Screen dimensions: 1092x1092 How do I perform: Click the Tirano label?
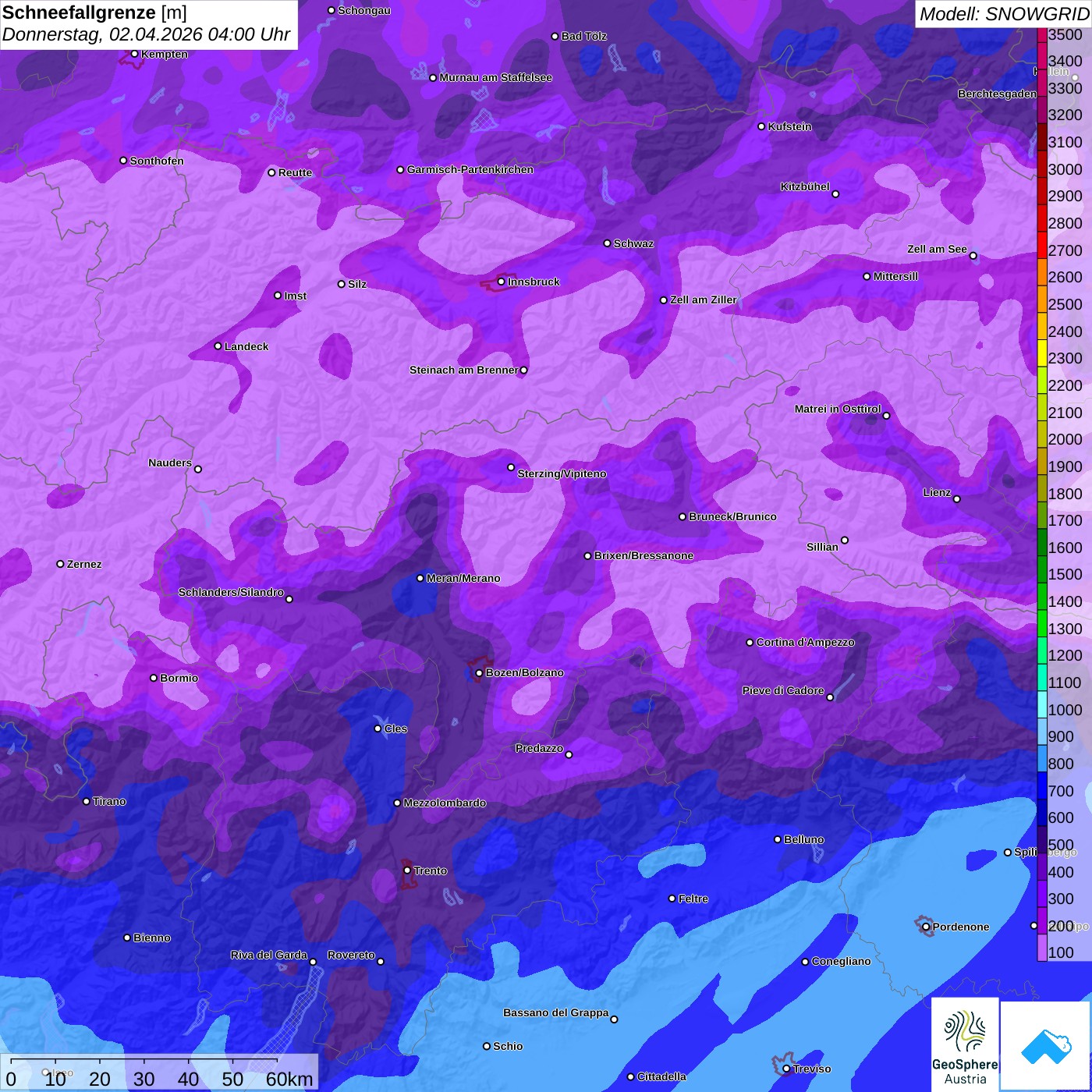[x=109, y=801]
